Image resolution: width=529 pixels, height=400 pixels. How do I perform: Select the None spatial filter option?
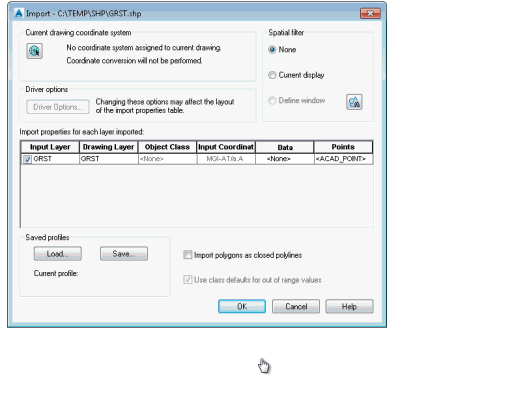point(272,50)
